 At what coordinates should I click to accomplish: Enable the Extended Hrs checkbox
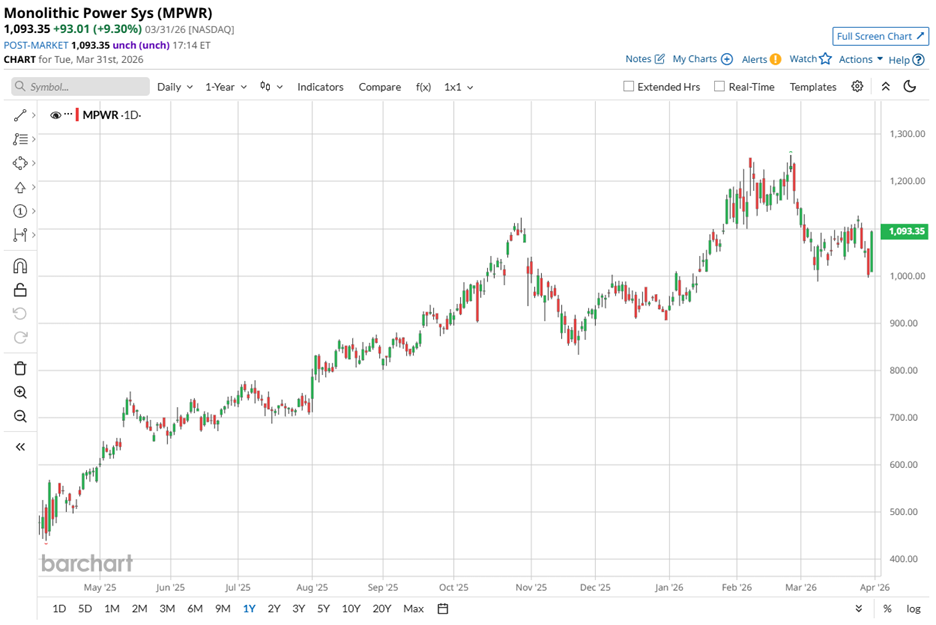[628, 87]
